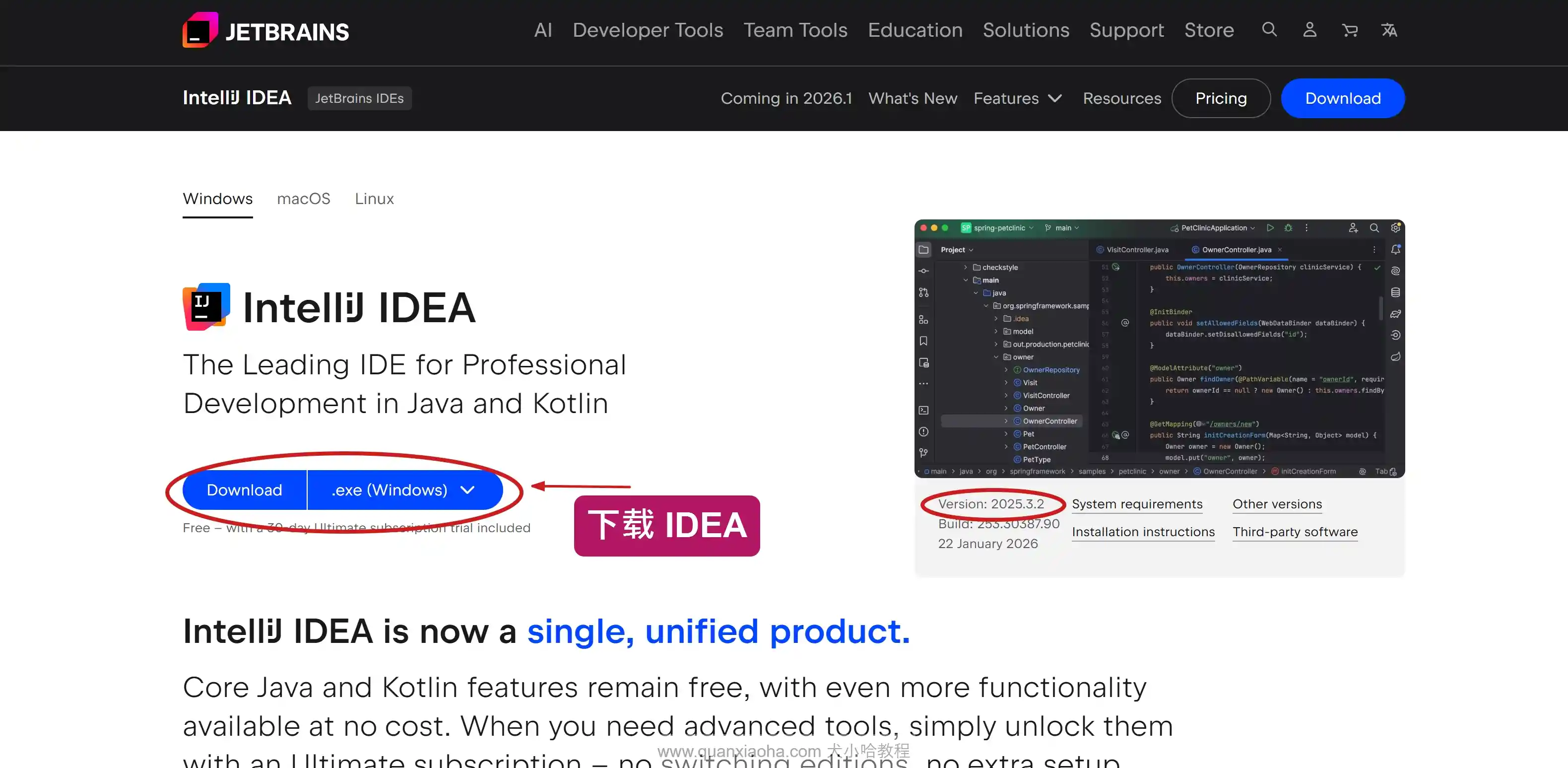This screenshot has width=1568, height=768.
Task: Open the Developer Tools menu
Action: 648,30
